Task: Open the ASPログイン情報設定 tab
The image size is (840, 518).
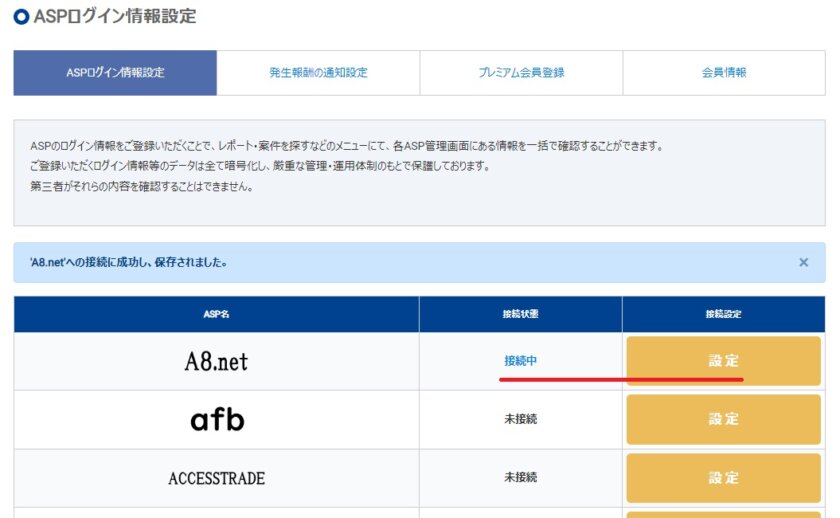Action: coord(115,73)
